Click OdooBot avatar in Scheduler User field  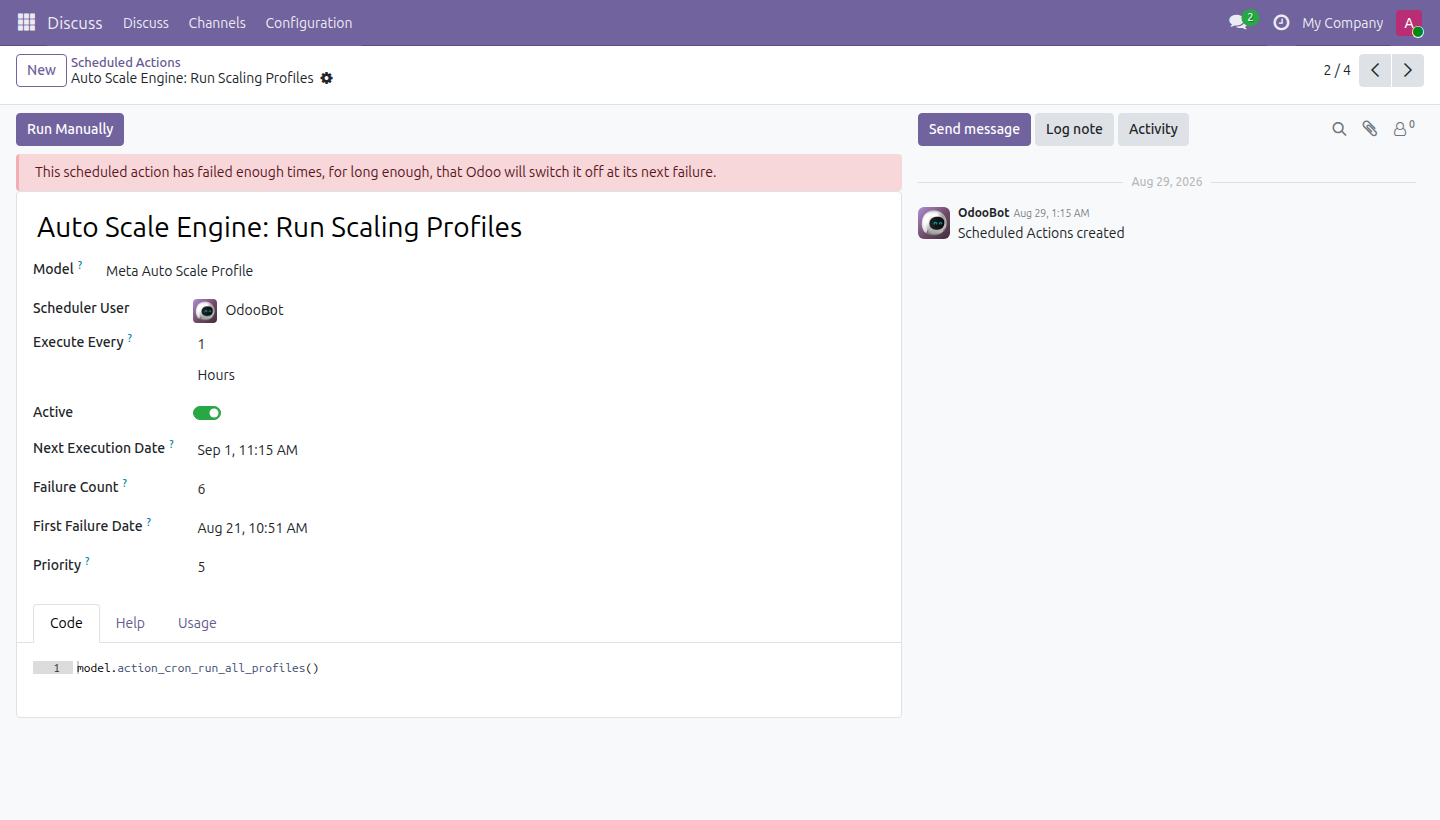pos(205,311)
